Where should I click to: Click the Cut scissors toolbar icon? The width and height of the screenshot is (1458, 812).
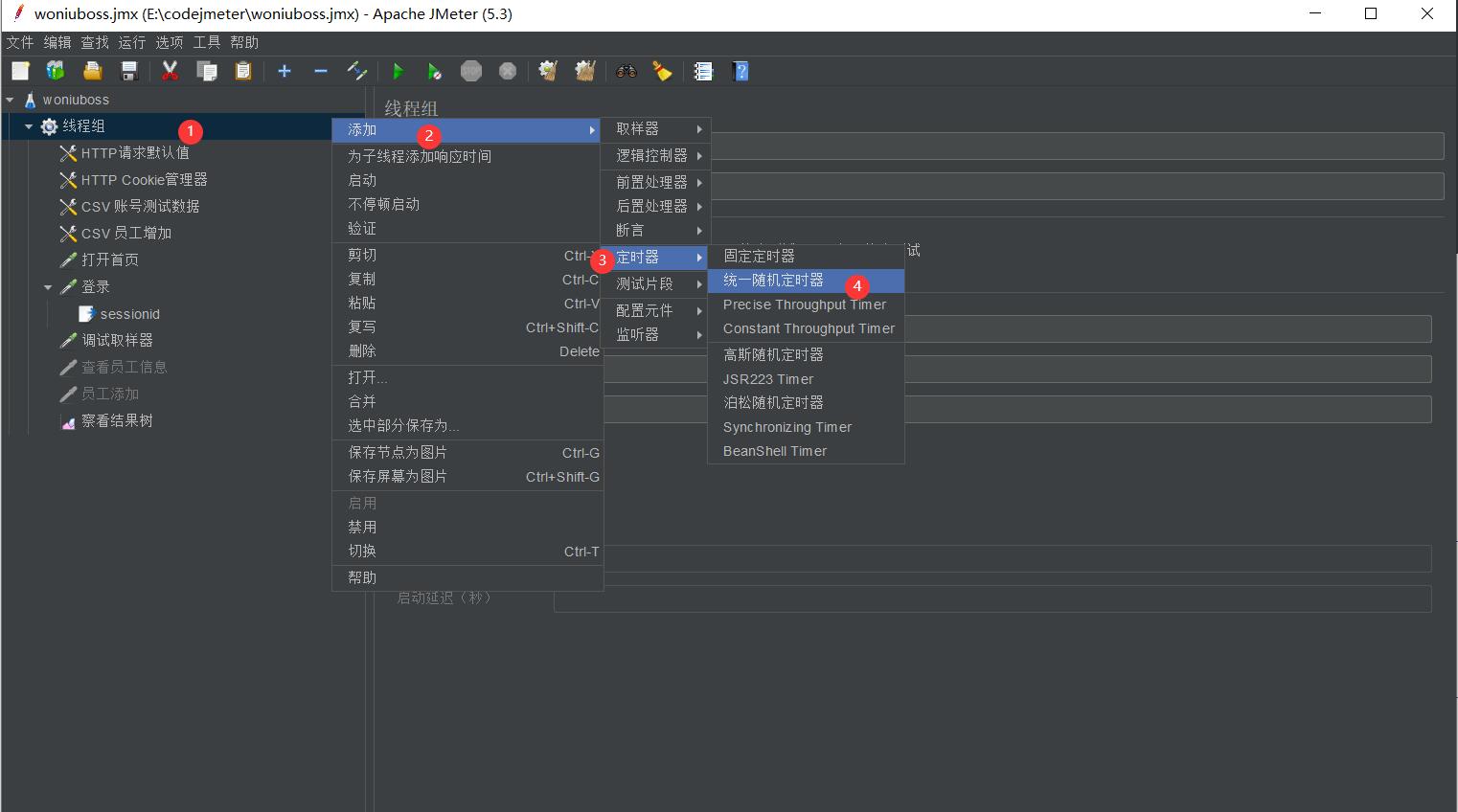click(171, 71)
